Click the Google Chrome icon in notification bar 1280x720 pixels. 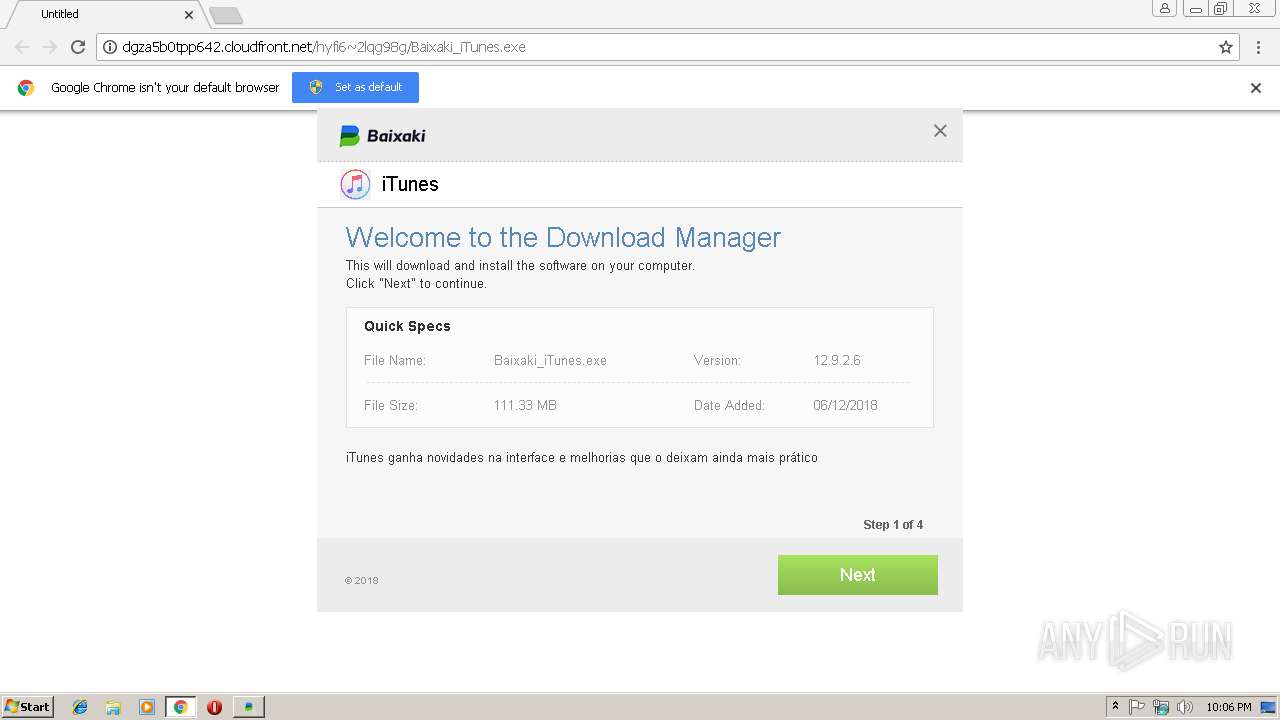click(x=26, y=88)
